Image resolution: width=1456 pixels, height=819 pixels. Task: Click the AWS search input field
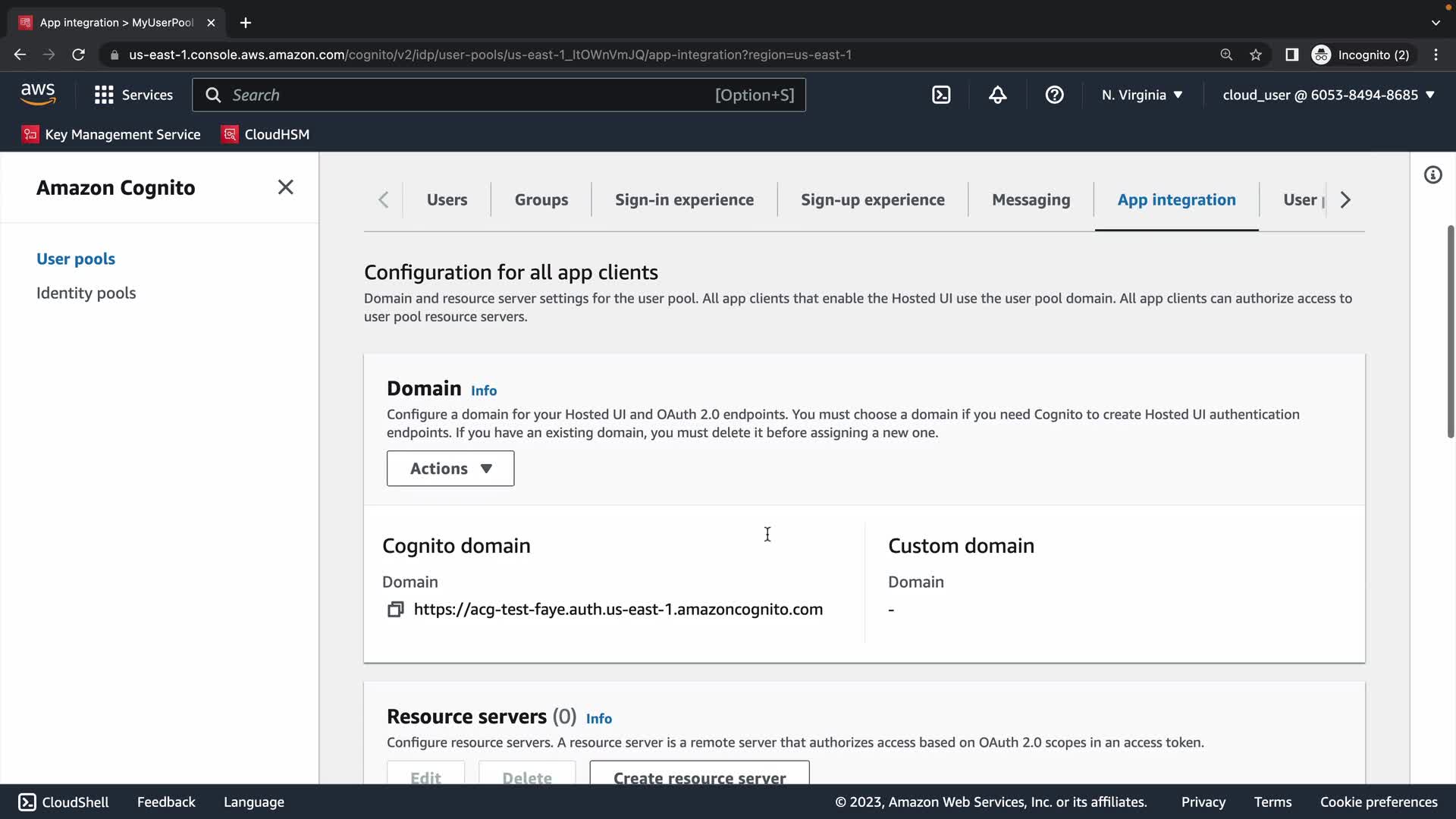click(470, 95)
